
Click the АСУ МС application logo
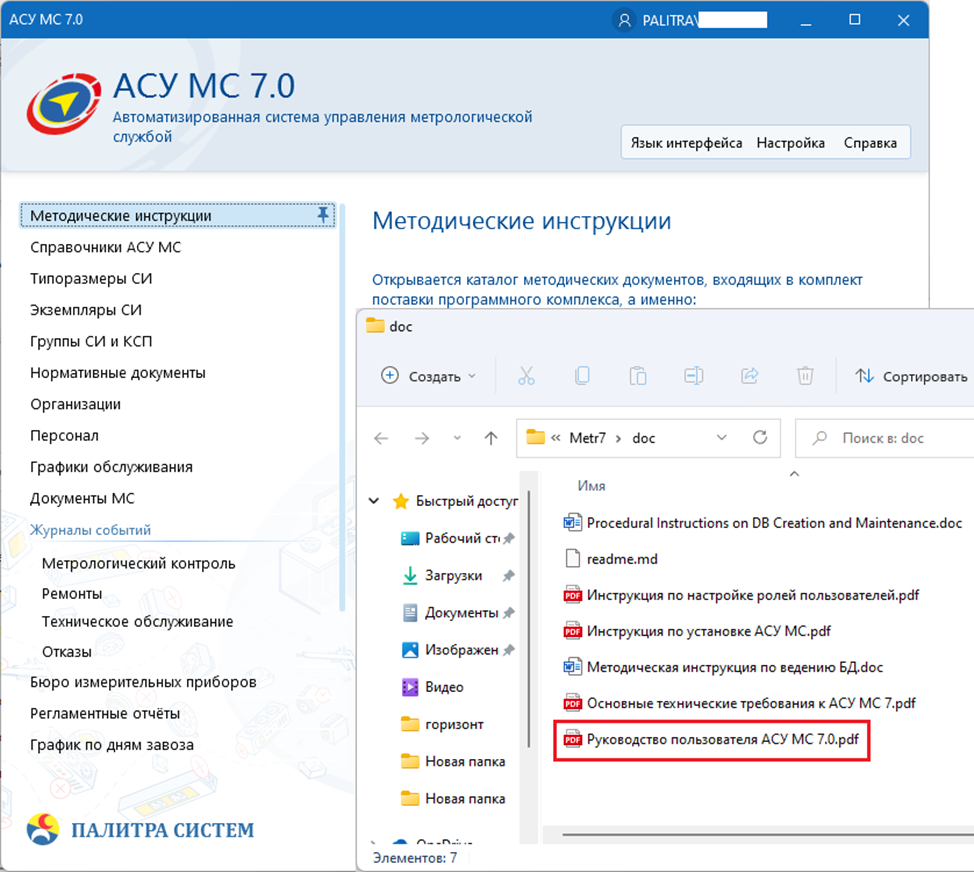click(x=63, y=104)
